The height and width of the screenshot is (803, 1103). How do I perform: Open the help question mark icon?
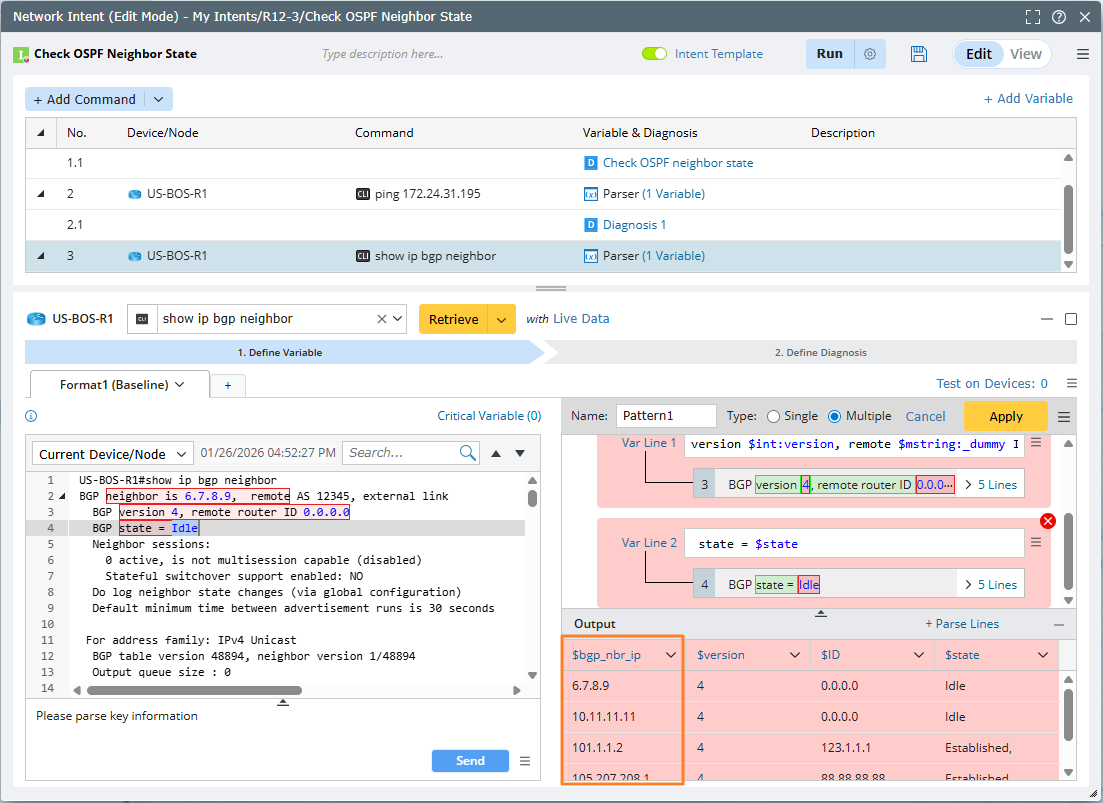coord(1058,17)
